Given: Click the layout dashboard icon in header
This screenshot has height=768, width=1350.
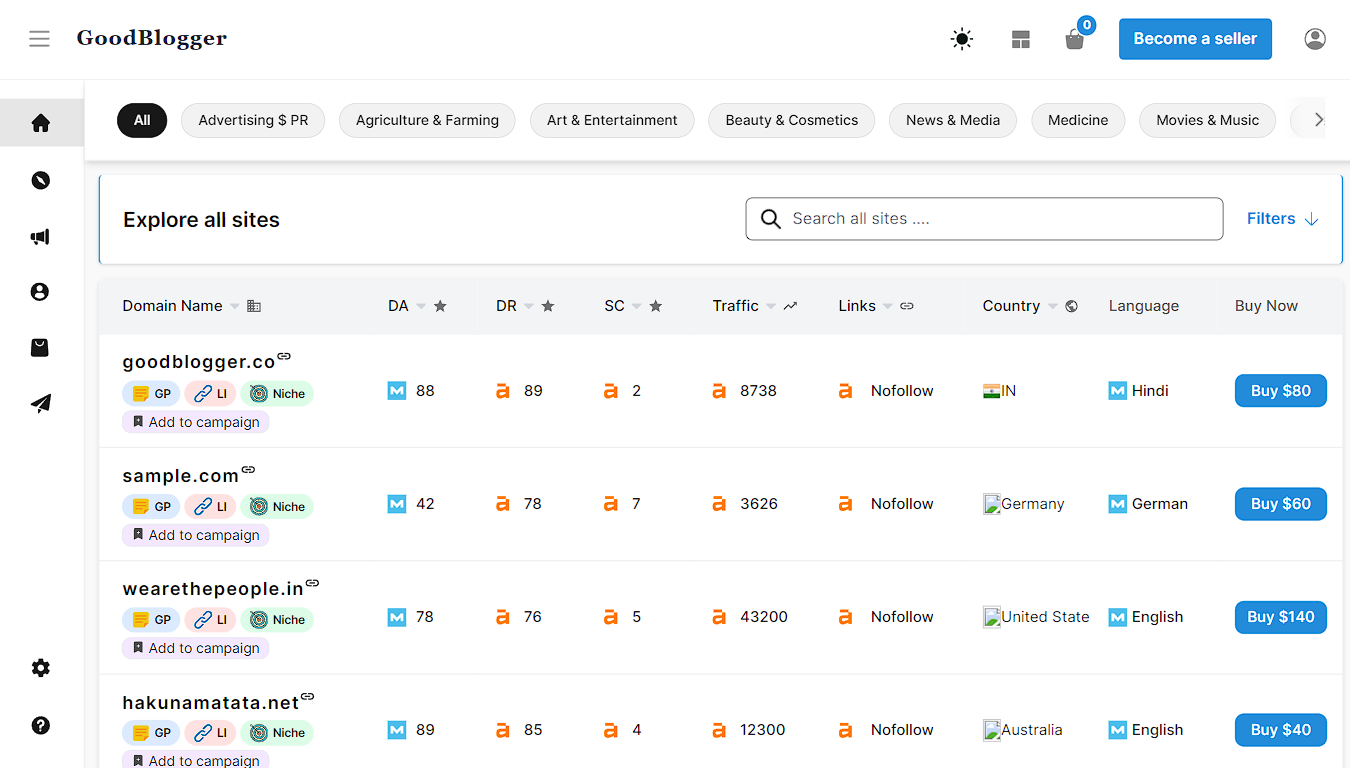Looking at the screenshot, I should [x=1020, y=40].
